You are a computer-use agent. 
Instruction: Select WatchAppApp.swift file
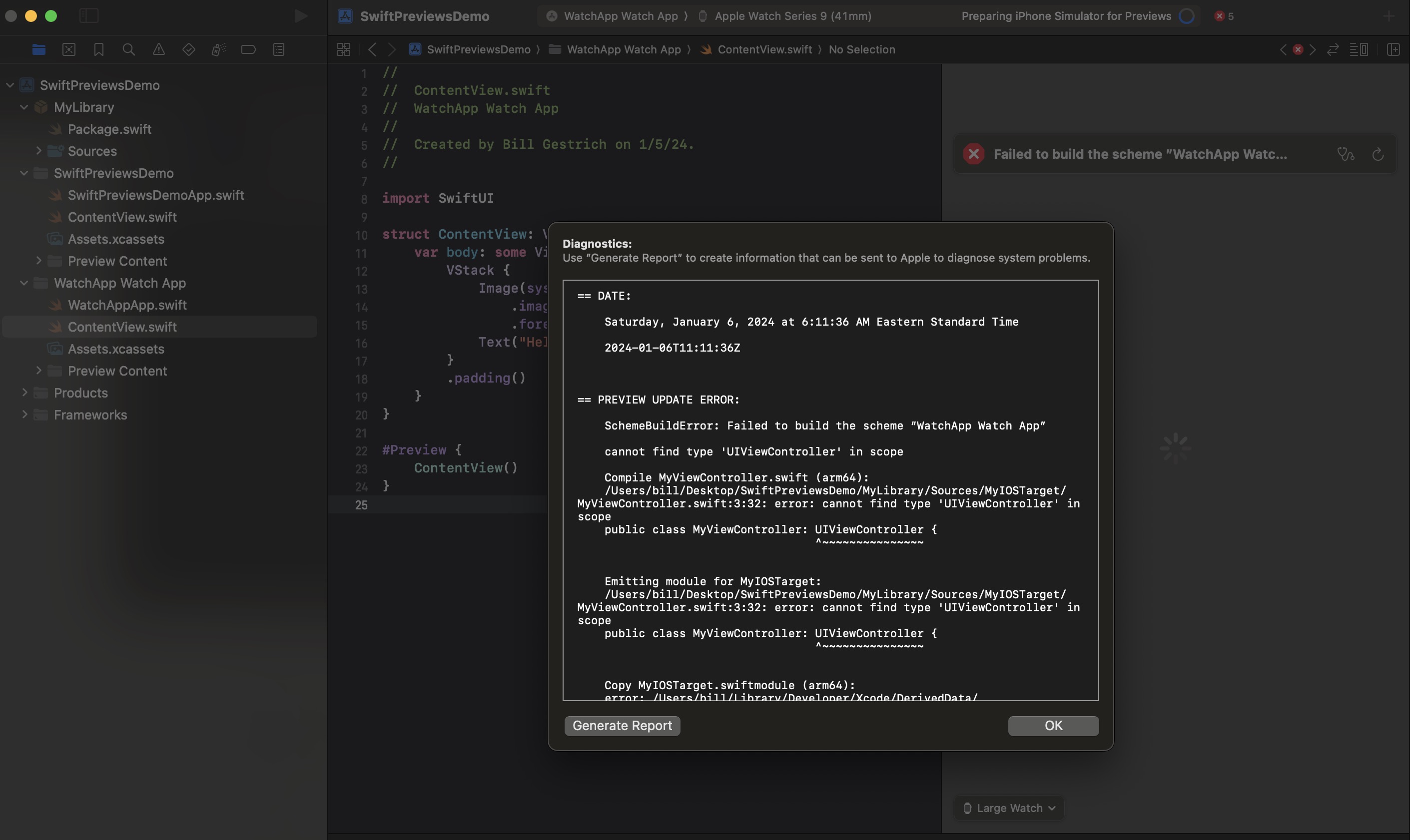[127, 305]
